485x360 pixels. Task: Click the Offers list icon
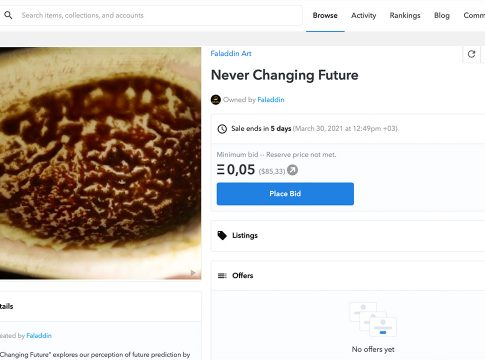pos(222,275)
